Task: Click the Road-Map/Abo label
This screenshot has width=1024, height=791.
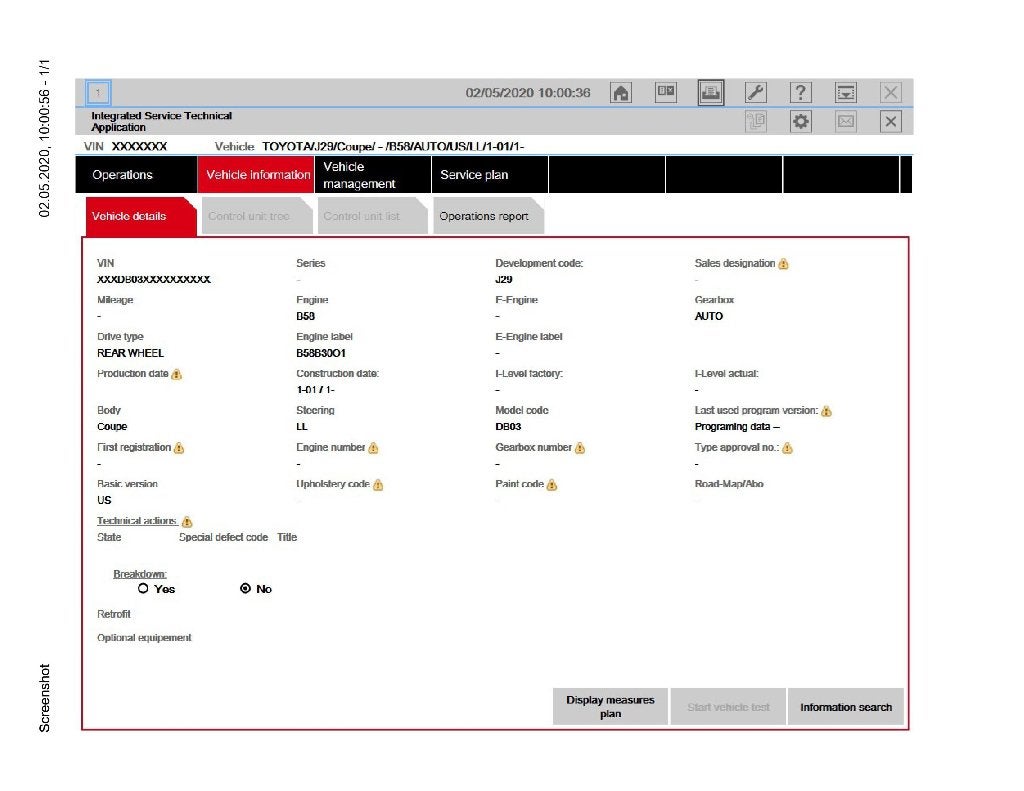Action: point(729,484)
